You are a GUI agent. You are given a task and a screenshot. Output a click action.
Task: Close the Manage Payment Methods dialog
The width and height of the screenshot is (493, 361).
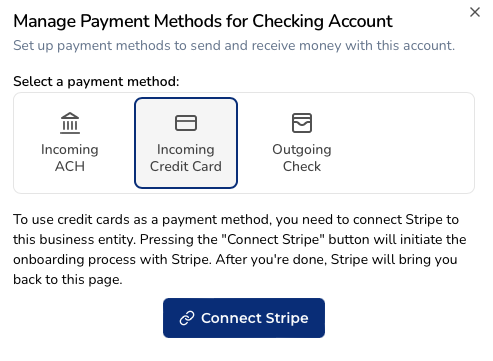coord(475,12)
